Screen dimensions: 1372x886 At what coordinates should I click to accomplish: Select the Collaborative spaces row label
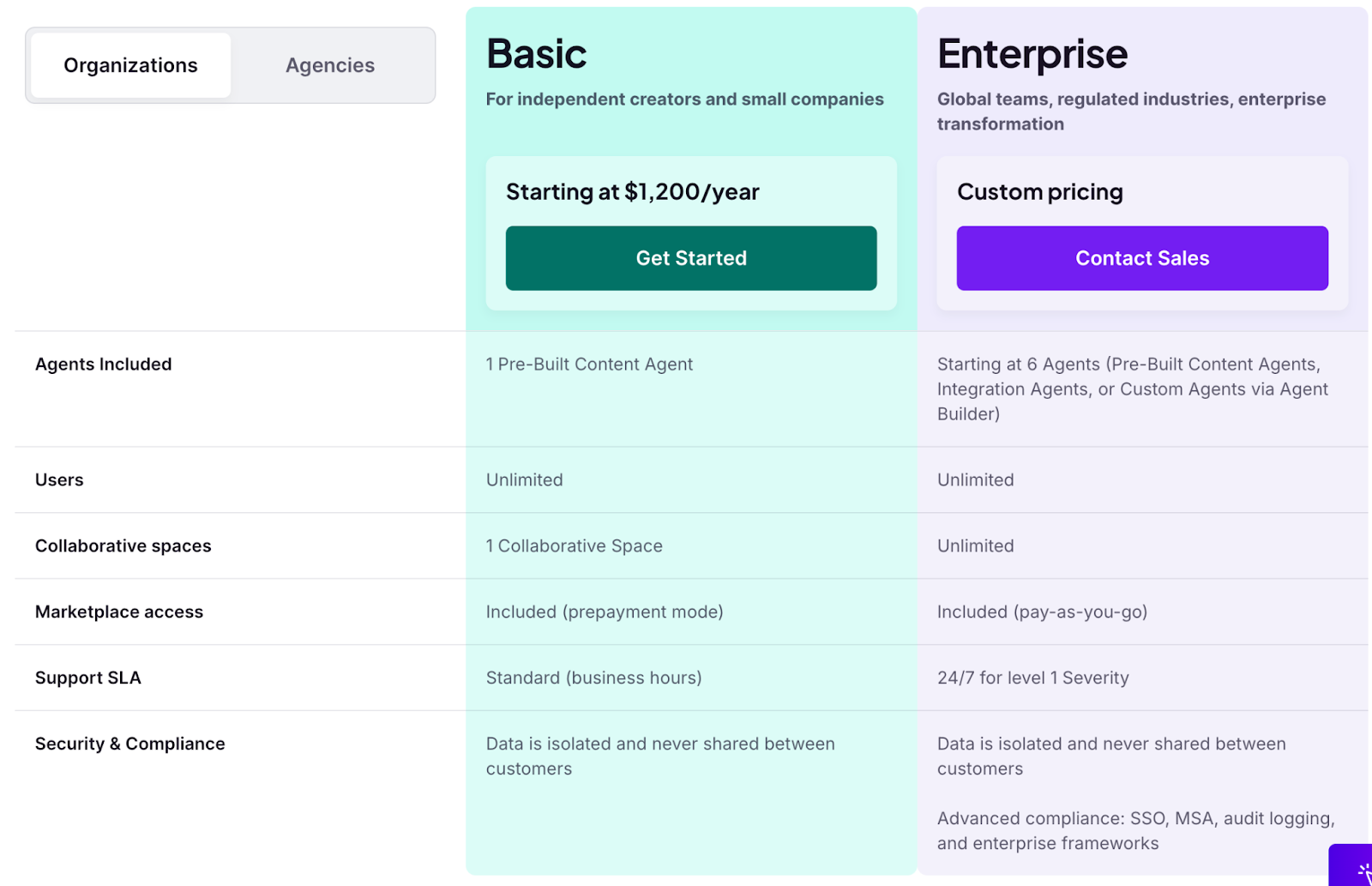pyautogui.click(x=123, y=545)
